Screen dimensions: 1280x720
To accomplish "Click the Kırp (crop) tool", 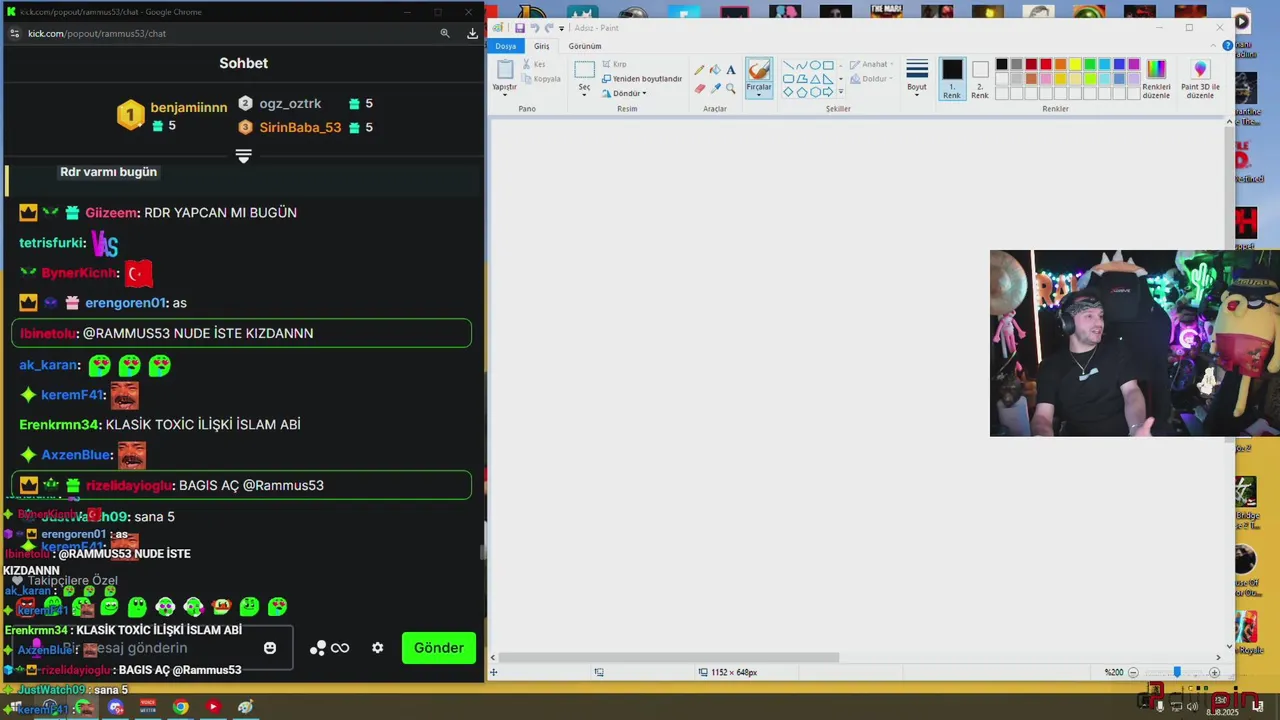I will [x=614, y=64].
